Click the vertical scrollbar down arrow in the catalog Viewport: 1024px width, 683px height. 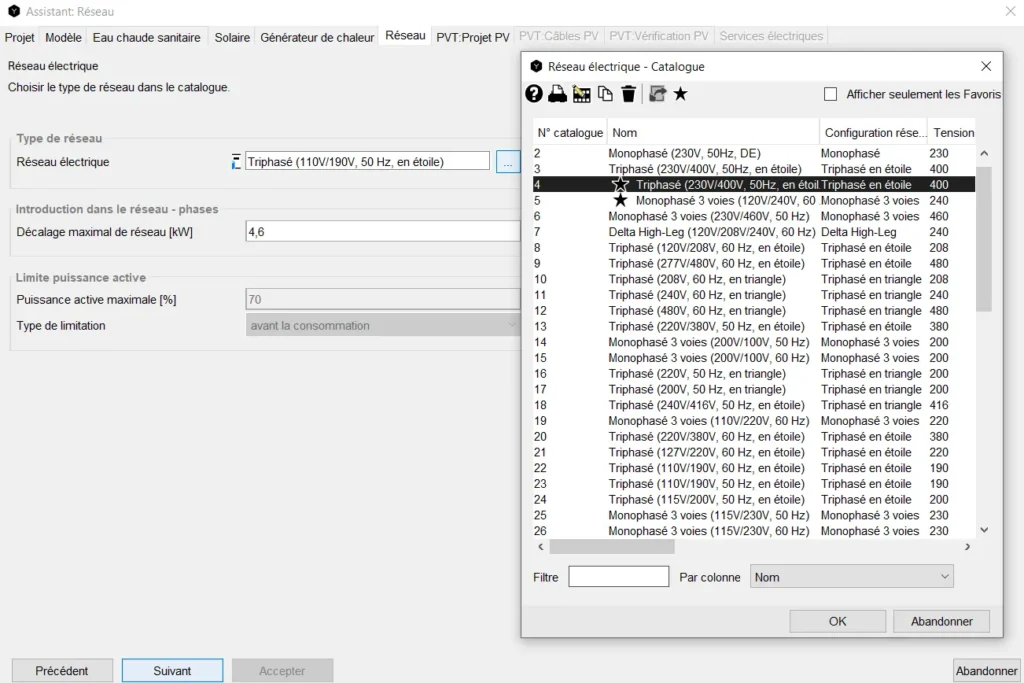point(983,530)
